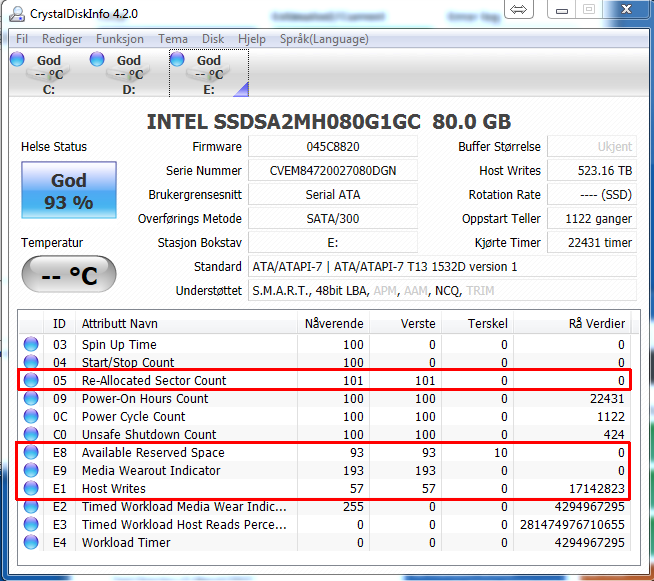
Task: Click the blue status orb for drive E:
Action: point(177,59)
